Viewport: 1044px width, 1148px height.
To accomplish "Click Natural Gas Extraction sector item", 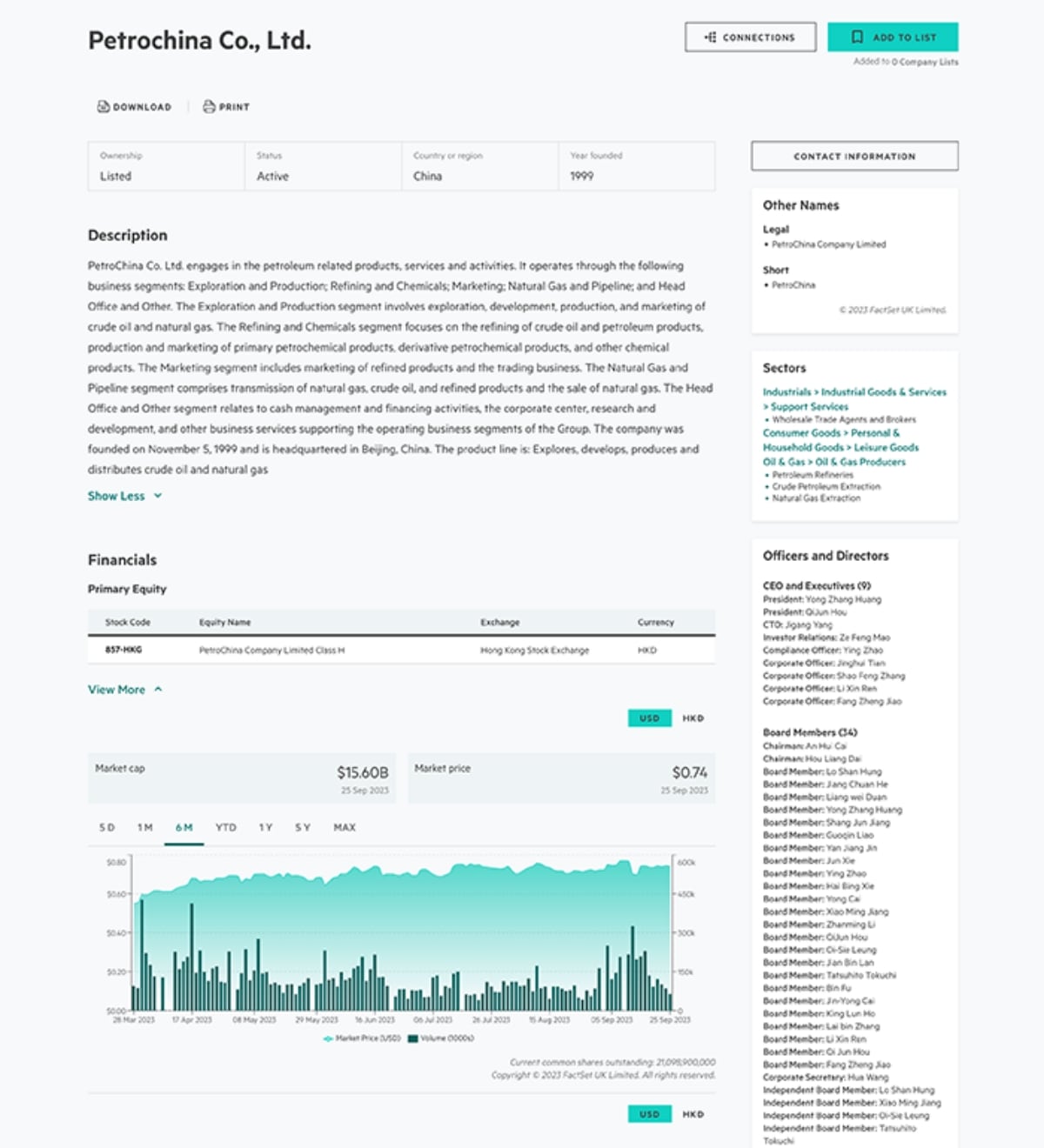I will [x=816, y=498].
